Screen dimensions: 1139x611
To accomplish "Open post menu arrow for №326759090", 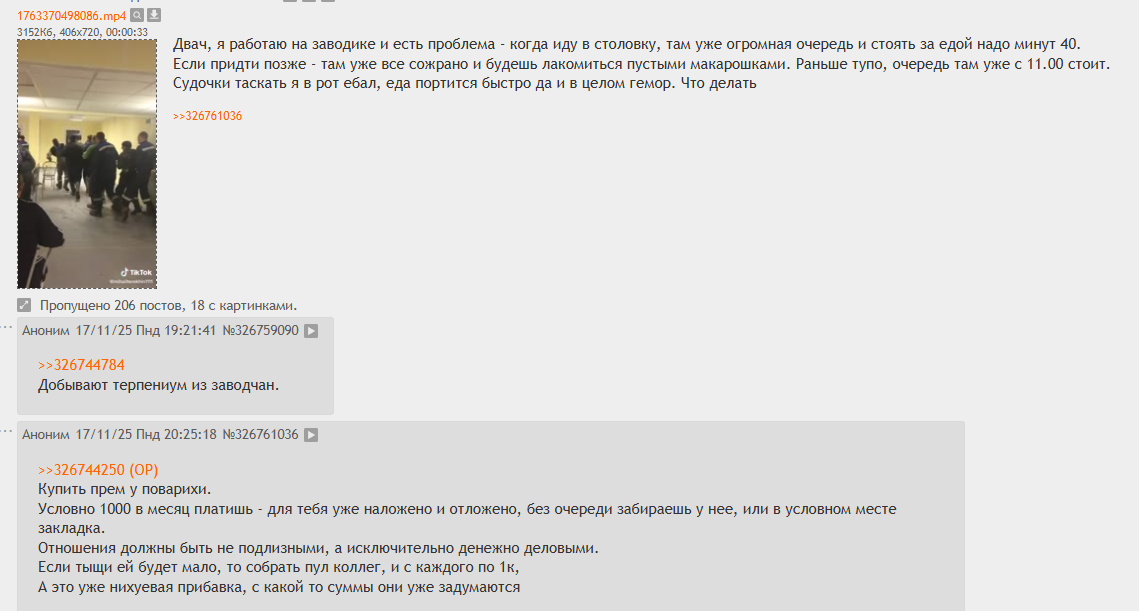I will point(311,331).
